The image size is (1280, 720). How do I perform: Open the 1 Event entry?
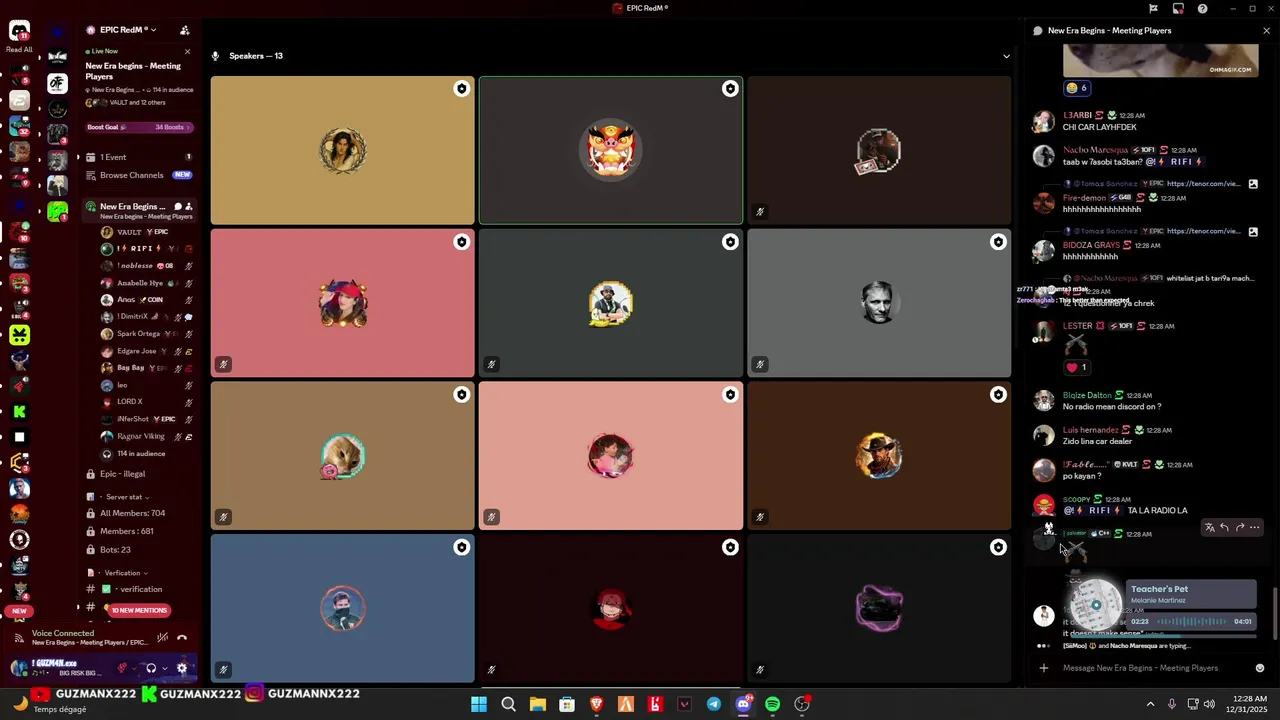(138, 157)
